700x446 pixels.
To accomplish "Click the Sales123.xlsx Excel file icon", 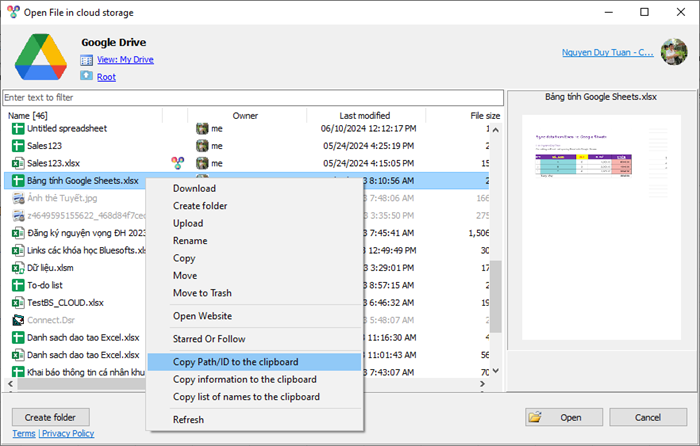I will coord(18,163).
